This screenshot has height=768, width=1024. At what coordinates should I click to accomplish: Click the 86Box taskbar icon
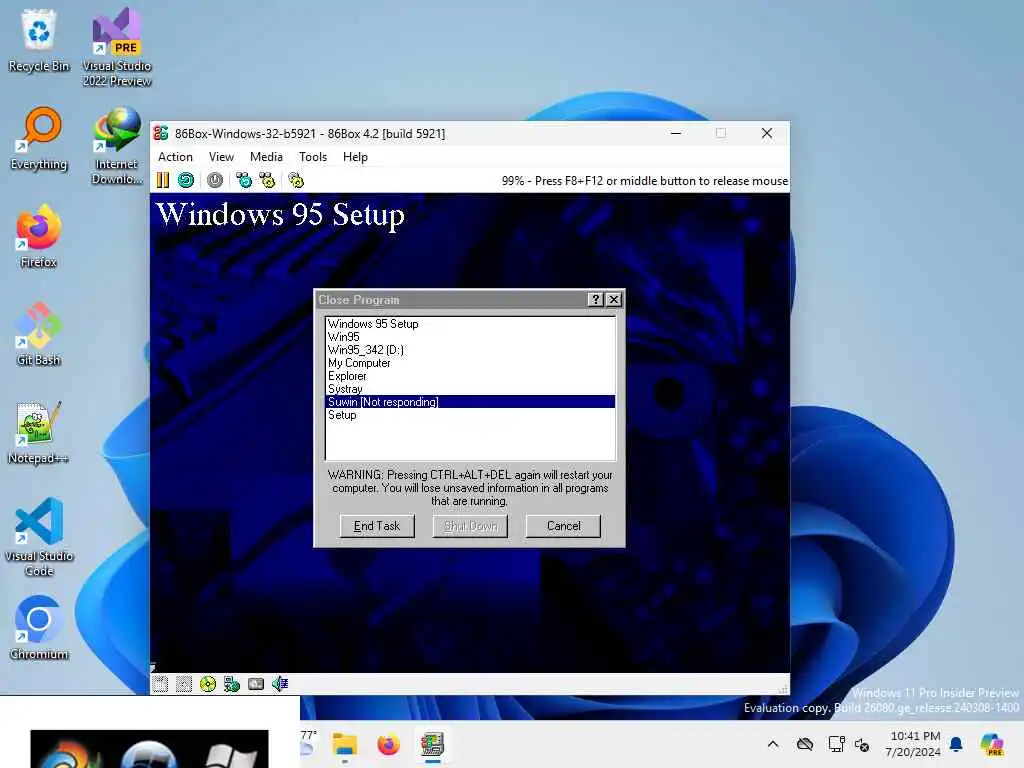432,744
